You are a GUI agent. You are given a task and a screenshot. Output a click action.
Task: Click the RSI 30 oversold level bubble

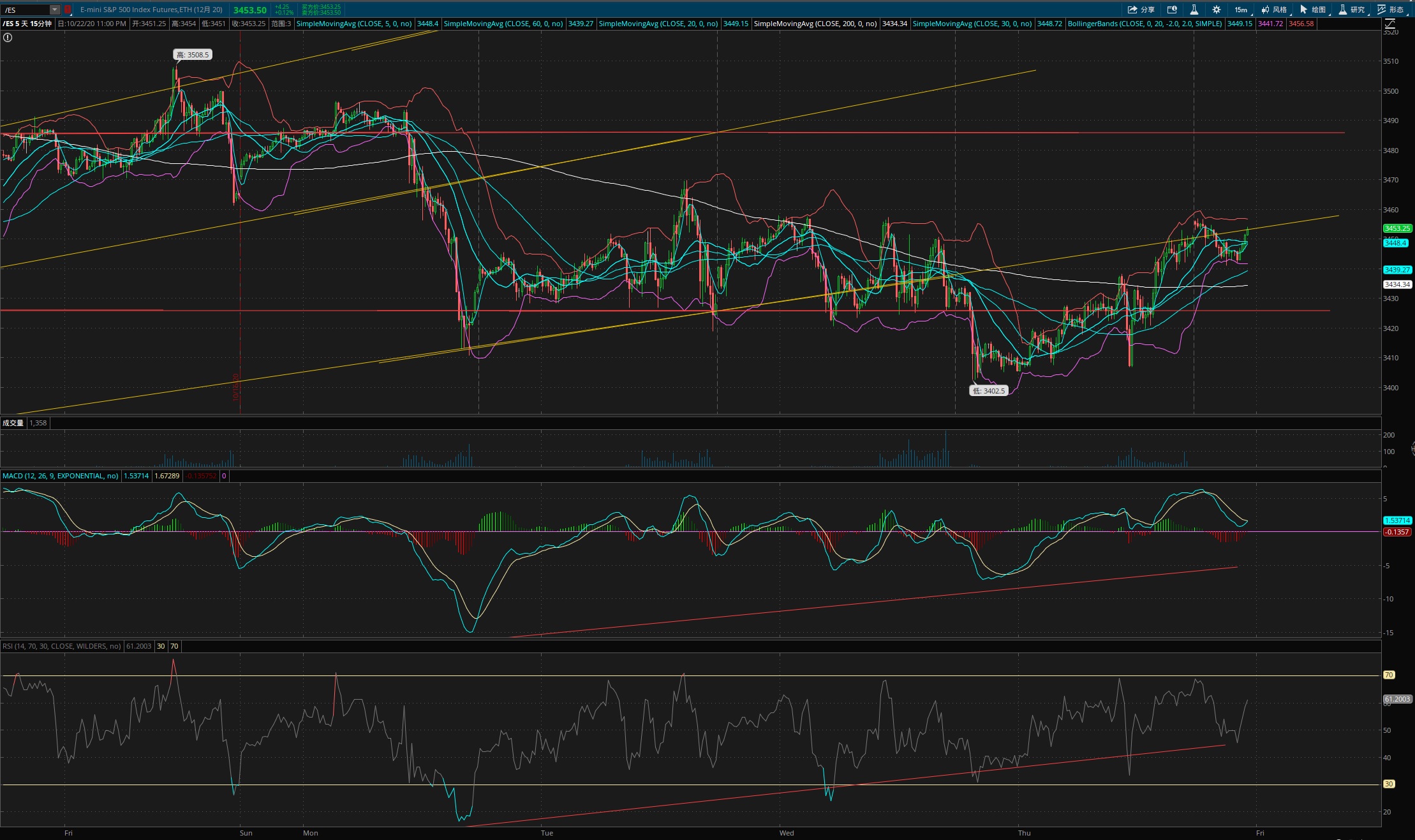[x=1389, y=784]
